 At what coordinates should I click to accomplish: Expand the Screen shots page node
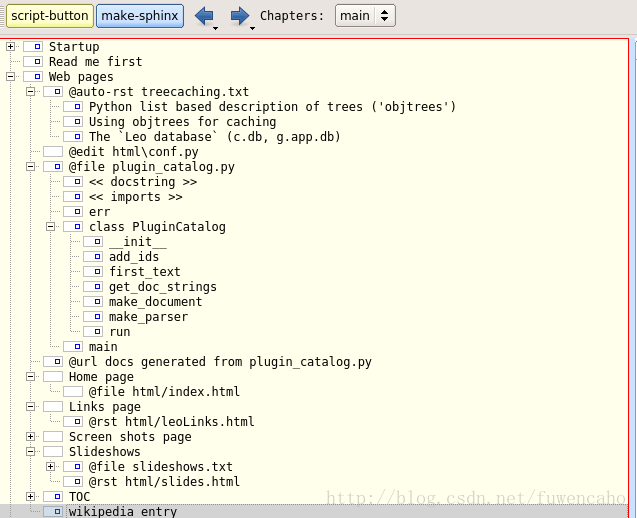[x=30, y=436]
